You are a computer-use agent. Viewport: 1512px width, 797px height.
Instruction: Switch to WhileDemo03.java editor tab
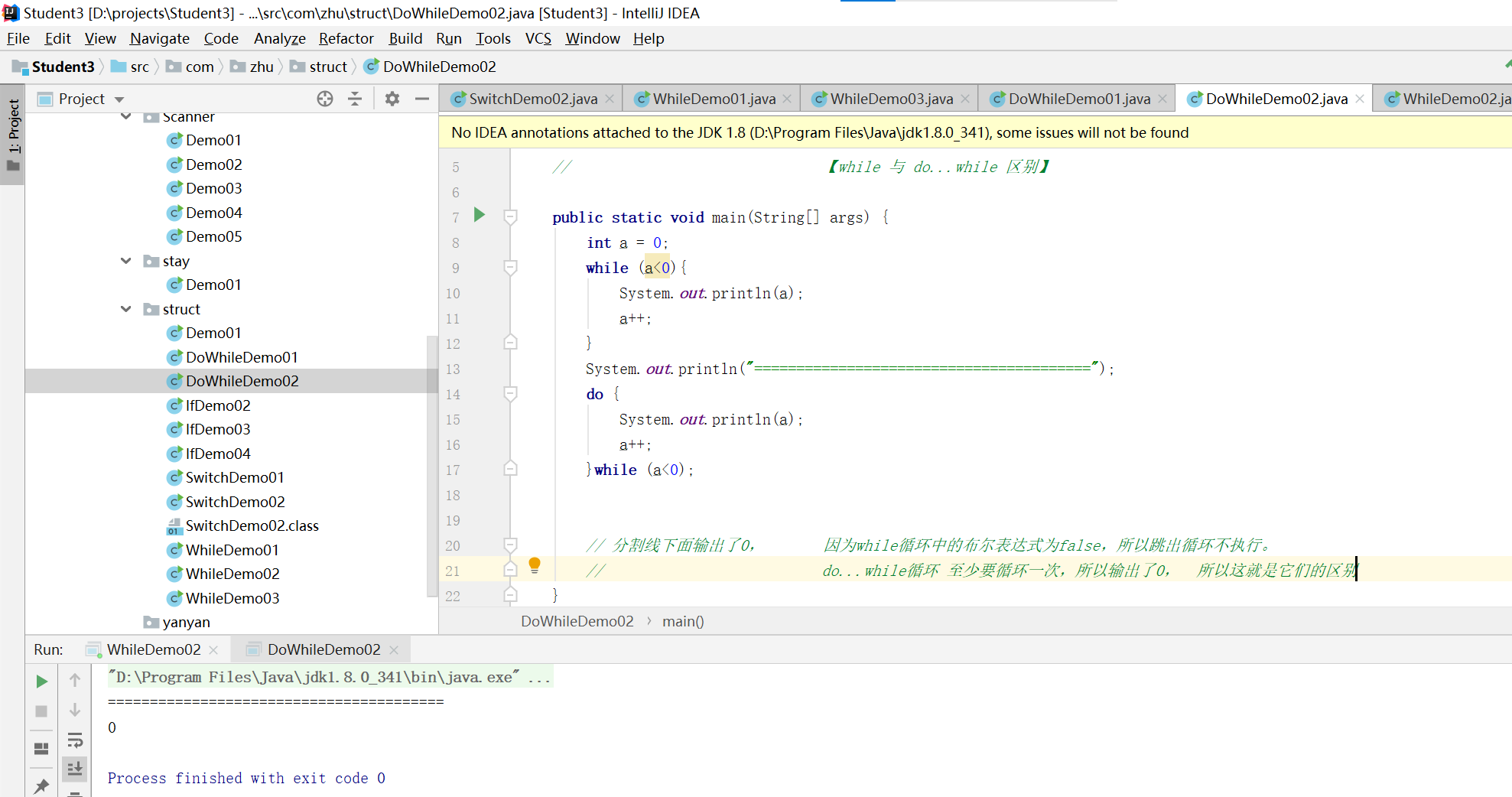tap(891, 99)
